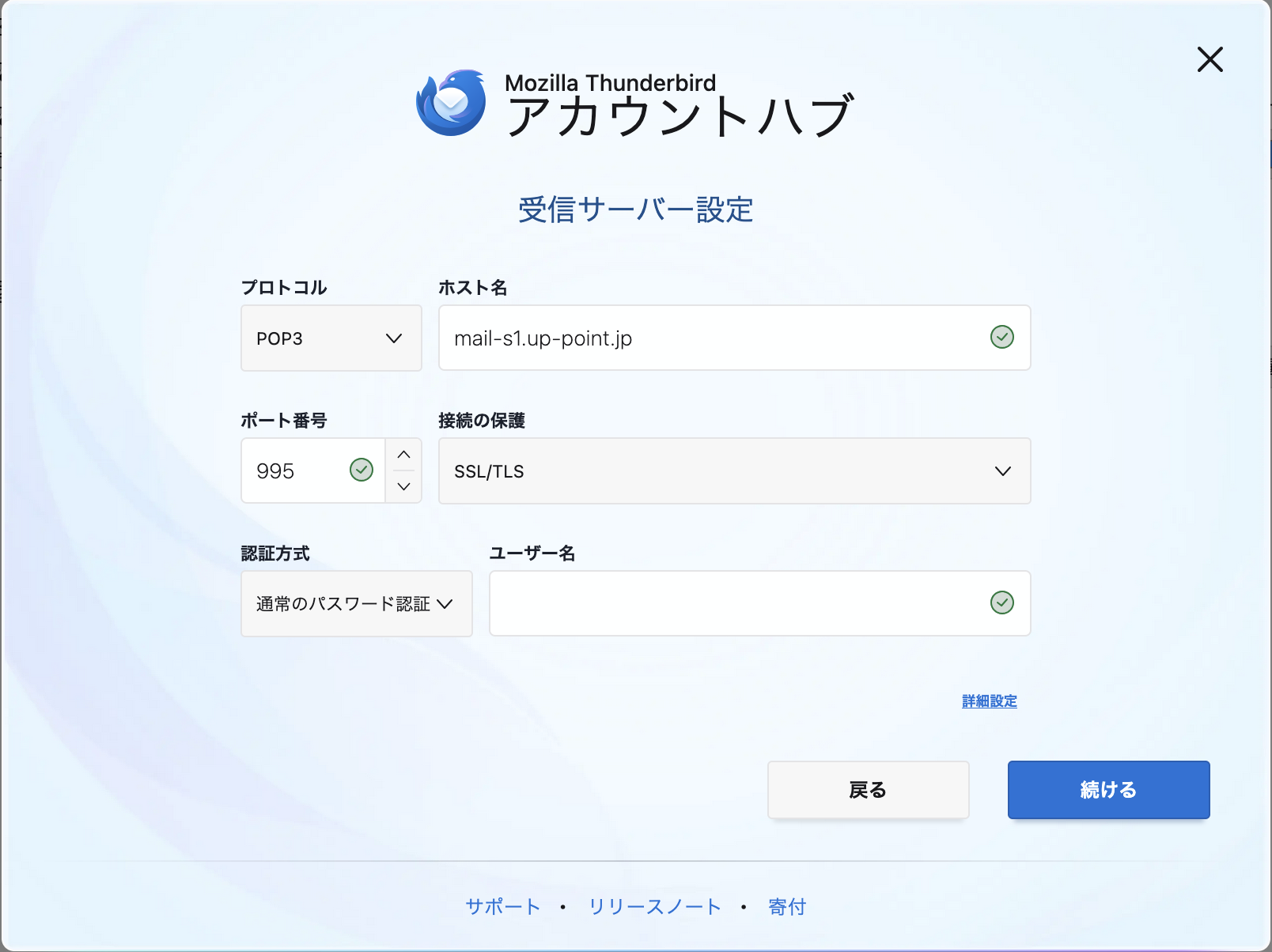Viewport: 1272px width, 952px height.
Task: Click the 認証方式 label
Action: [275, 553]
